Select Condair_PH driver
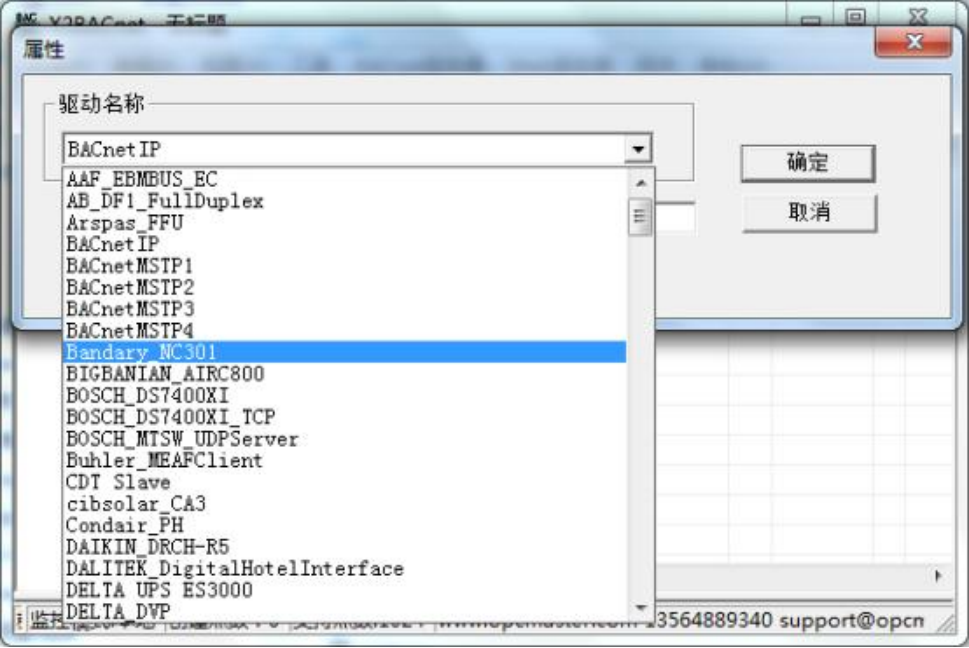The width and height of the screenshot is (969, 648). pyautogui.click(x=345, y=525)
